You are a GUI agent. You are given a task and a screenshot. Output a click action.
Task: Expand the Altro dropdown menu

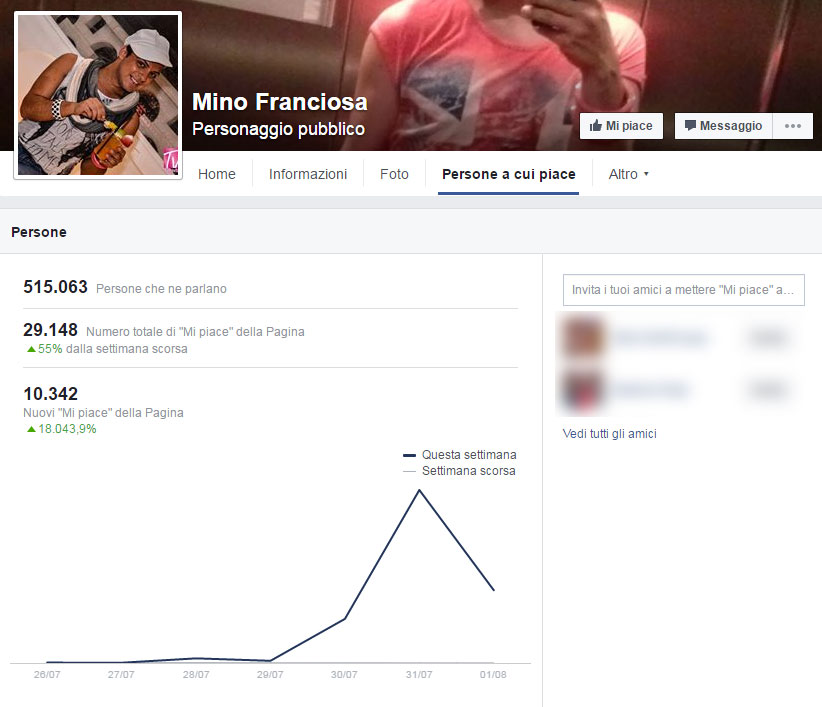[629, 174]
